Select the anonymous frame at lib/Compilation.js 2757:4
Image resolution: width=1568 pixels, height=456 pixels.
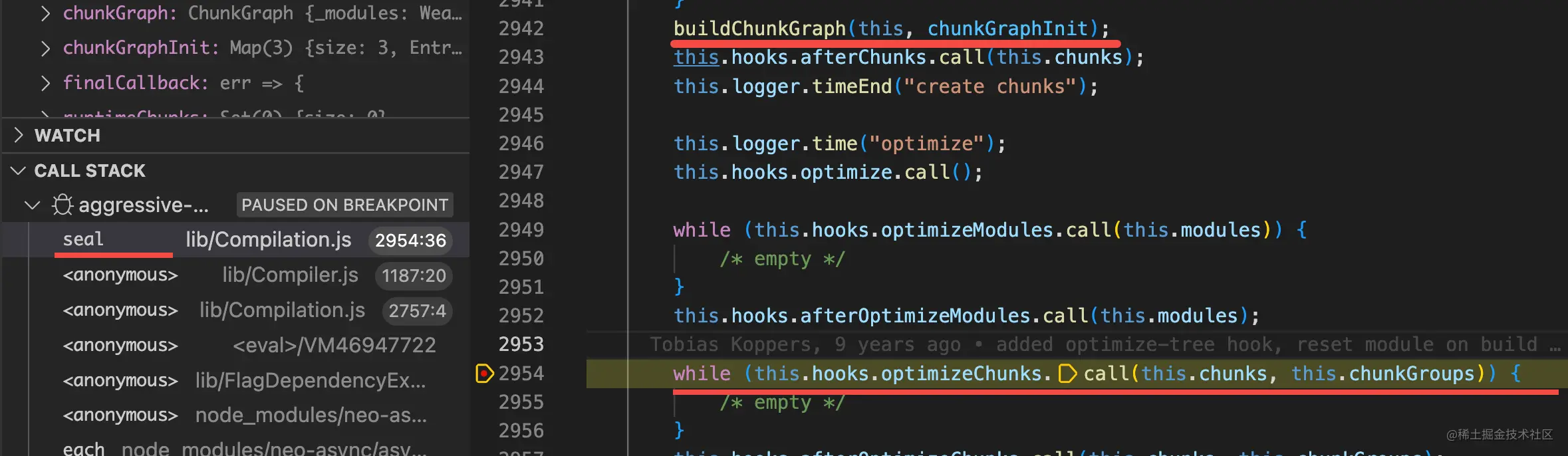(236, 310)
